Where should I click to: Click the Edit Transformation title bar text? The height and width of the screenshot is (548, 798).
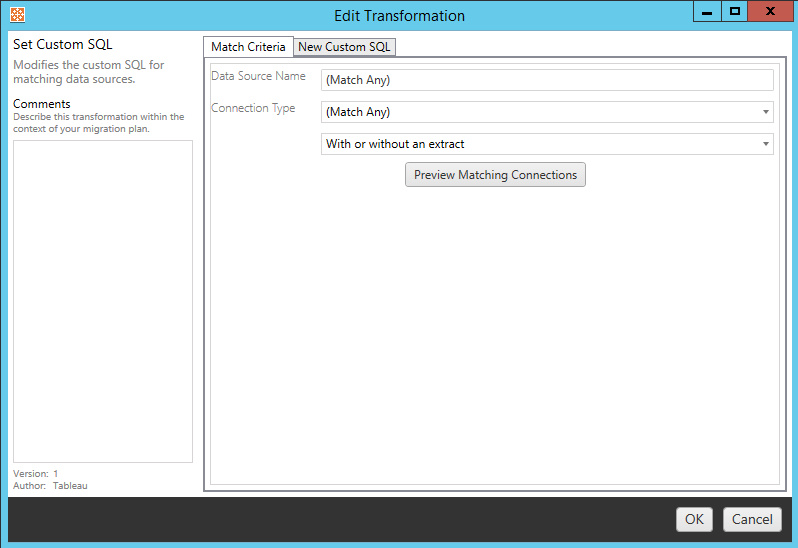pyautogui.click(x=400, y=16)
